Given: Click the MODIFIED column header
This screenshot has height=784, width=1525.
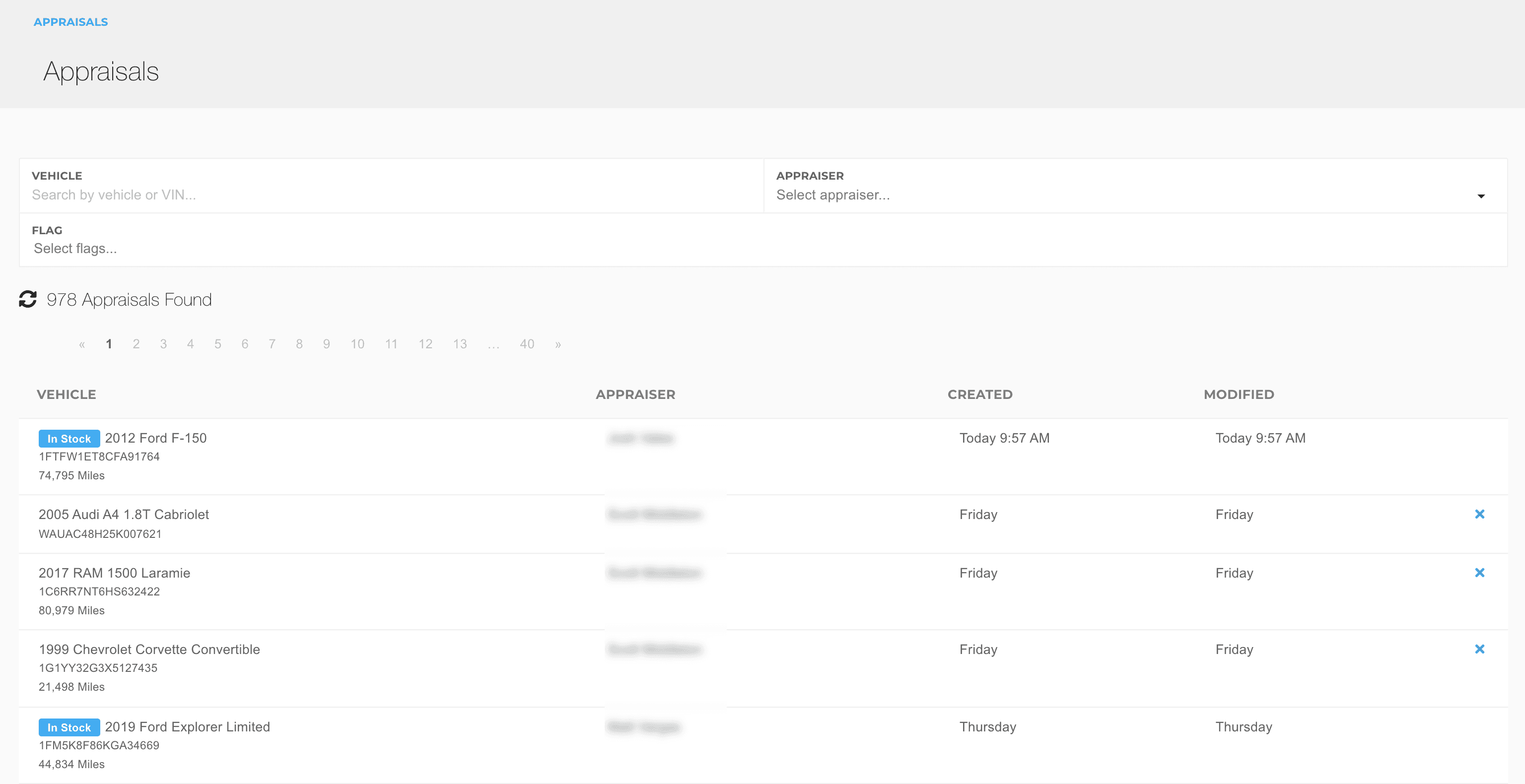Looking at the screenshot, I should [1239, 394].
